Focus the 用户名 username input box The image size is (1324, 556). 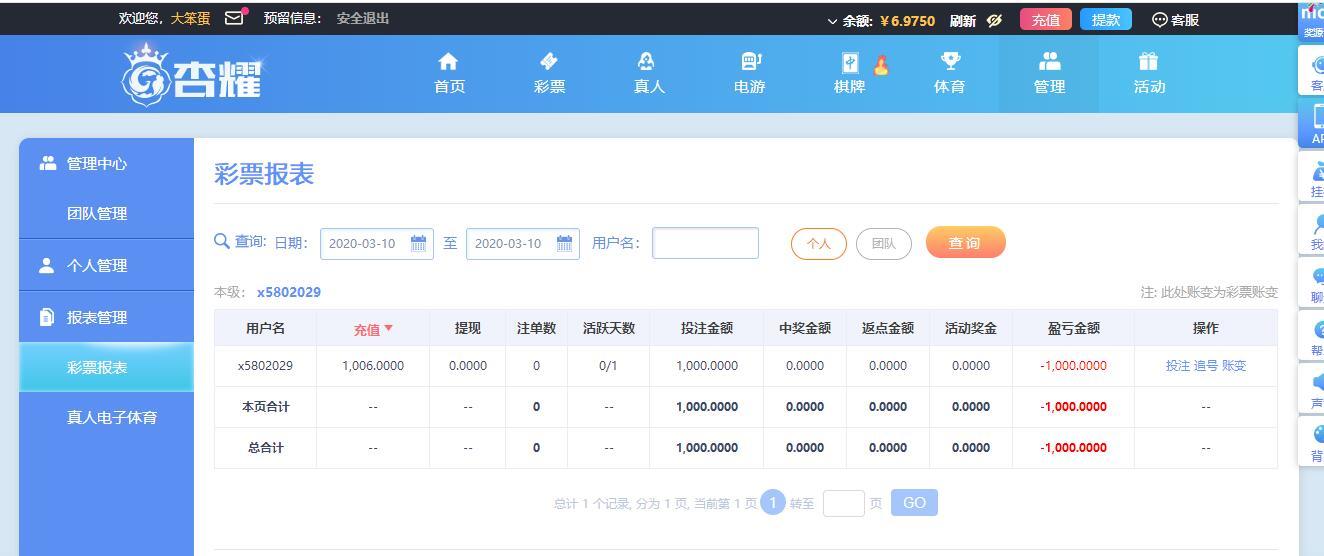point(705,243)
